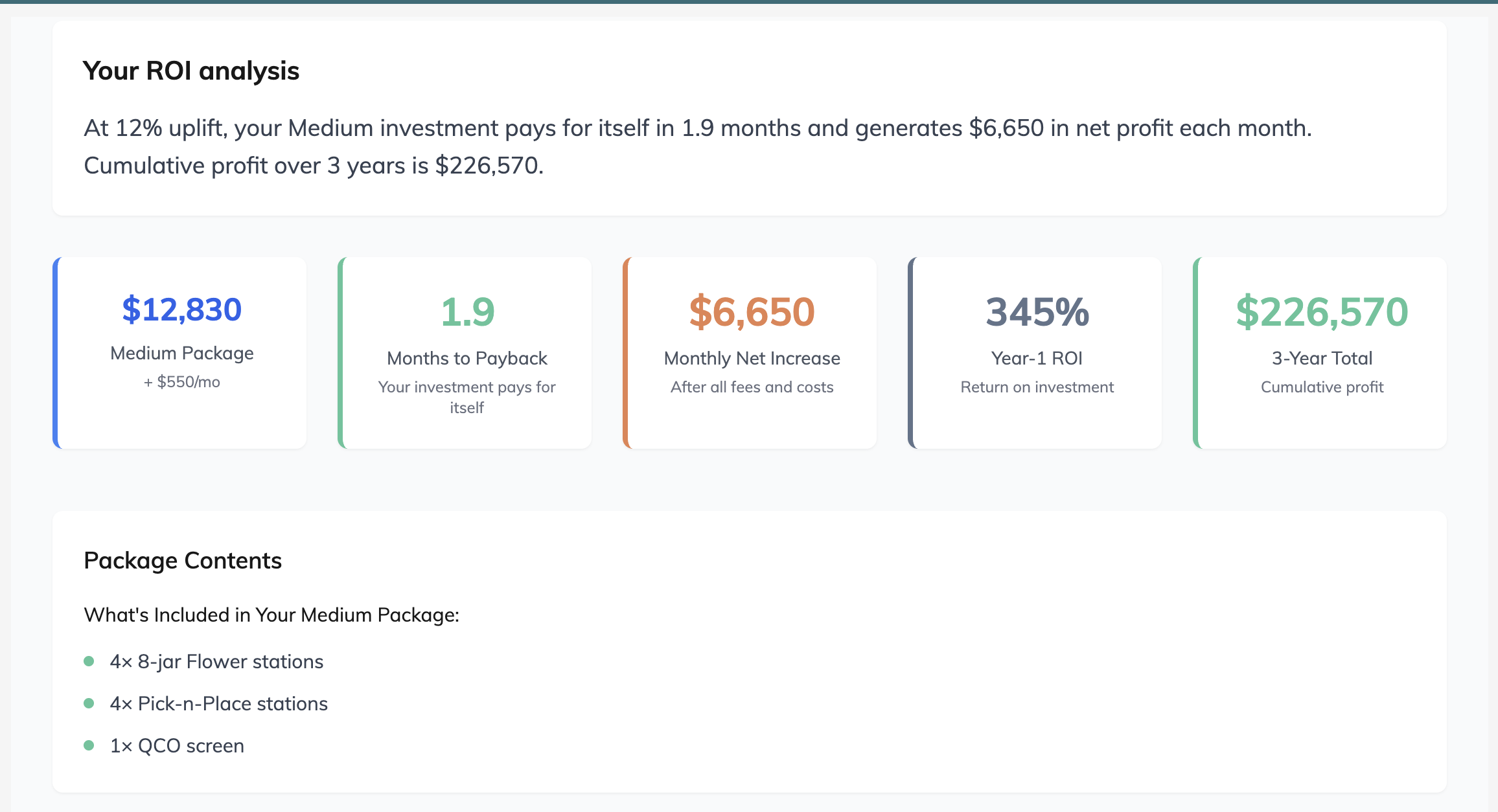The width and height of the screenshot is (1498, 812).
Task: Click the 1× QCO screen list item
Action: point(177,746)
